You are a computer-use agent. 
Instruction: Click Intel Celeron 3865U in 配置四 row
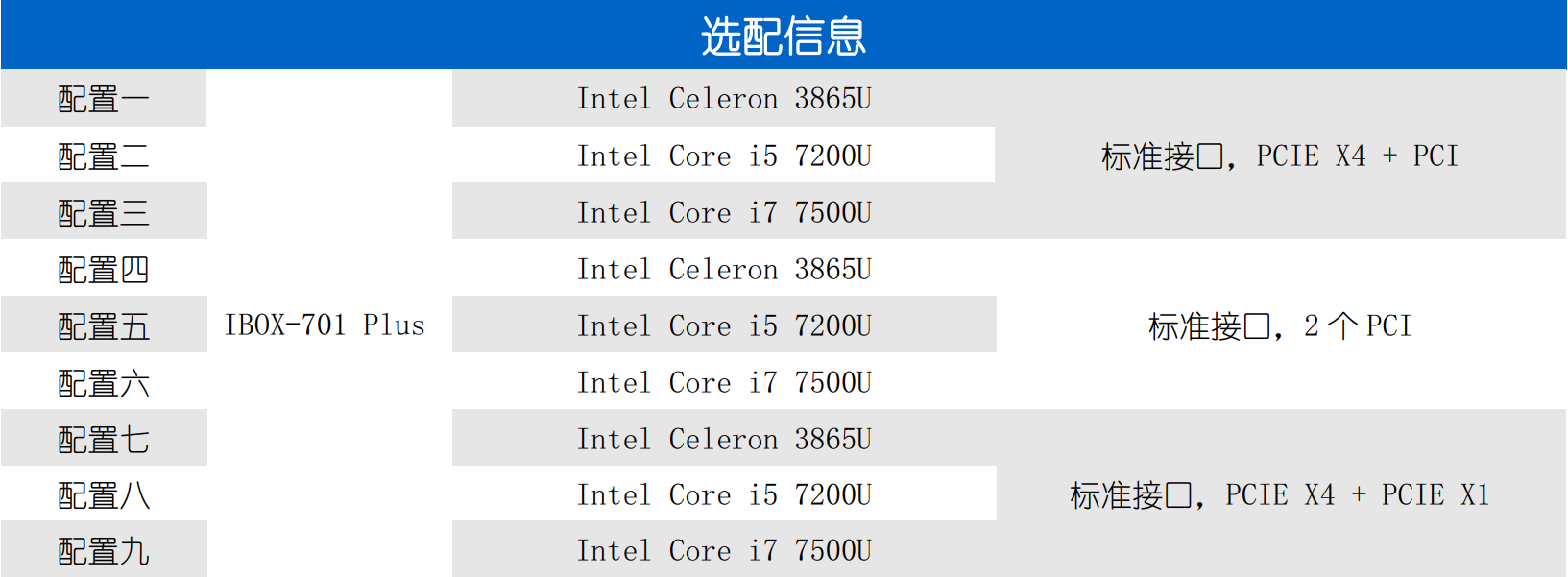pyautogui.click(x=724, y=269)
